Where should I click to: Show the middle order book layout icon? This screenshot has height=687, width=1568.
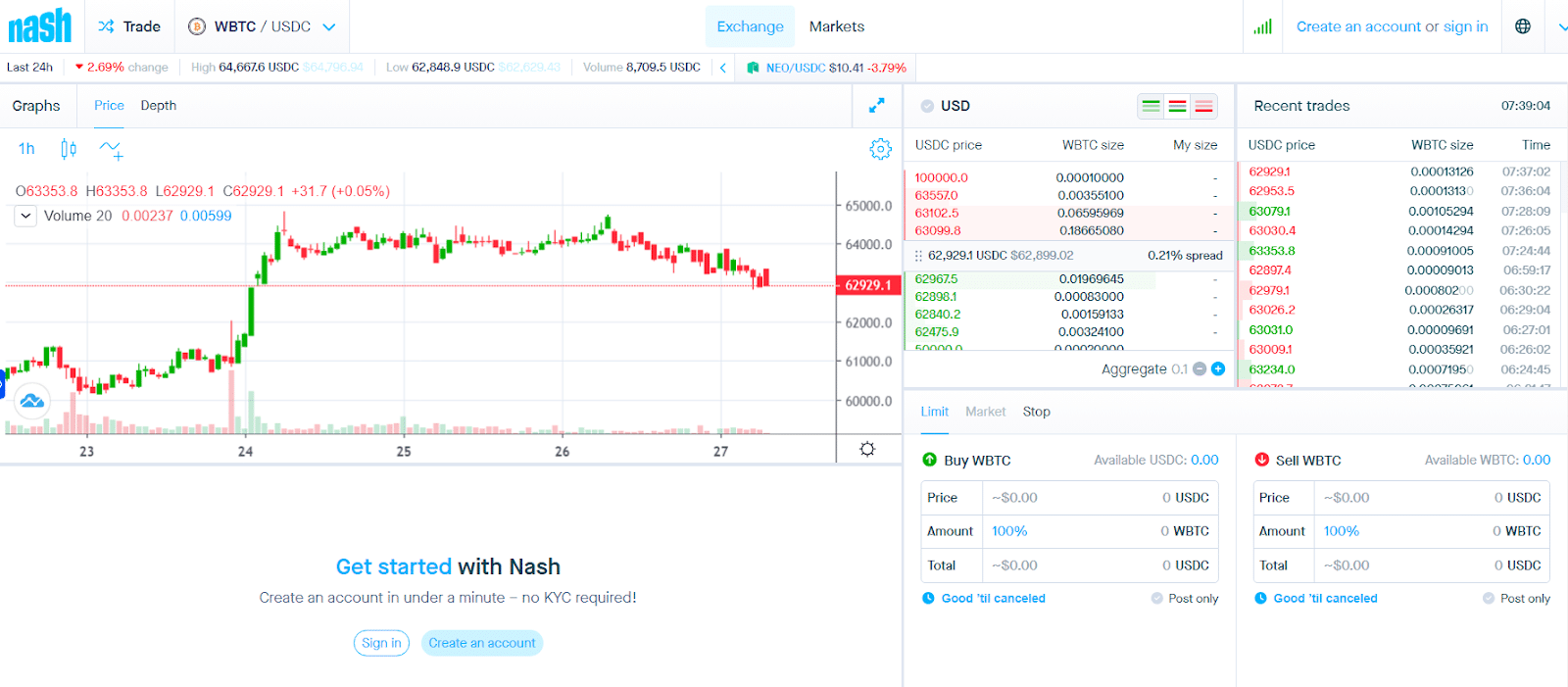[x=1178, y=106]
